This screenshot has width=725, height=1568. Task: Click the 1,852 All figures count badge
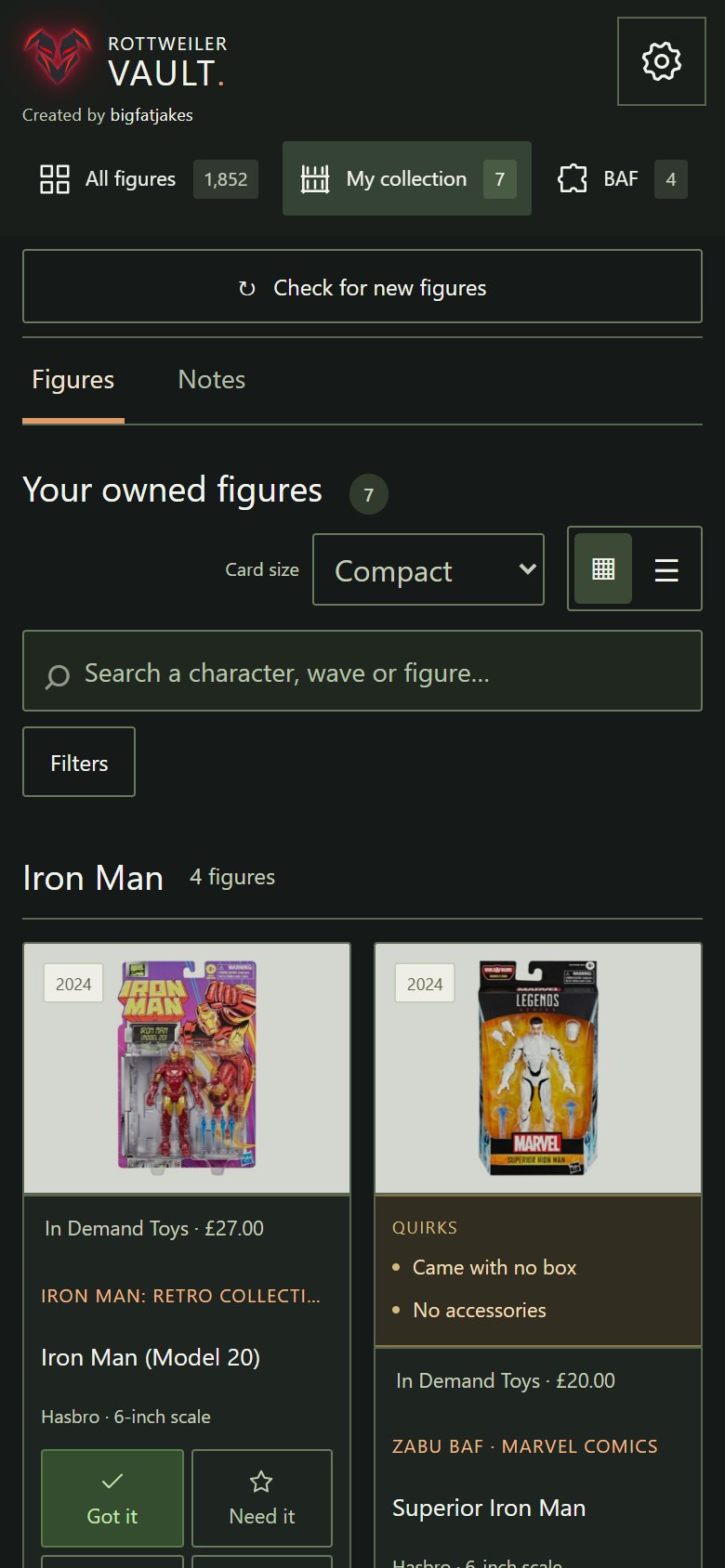pyautogui.click(x=226, y=179)
